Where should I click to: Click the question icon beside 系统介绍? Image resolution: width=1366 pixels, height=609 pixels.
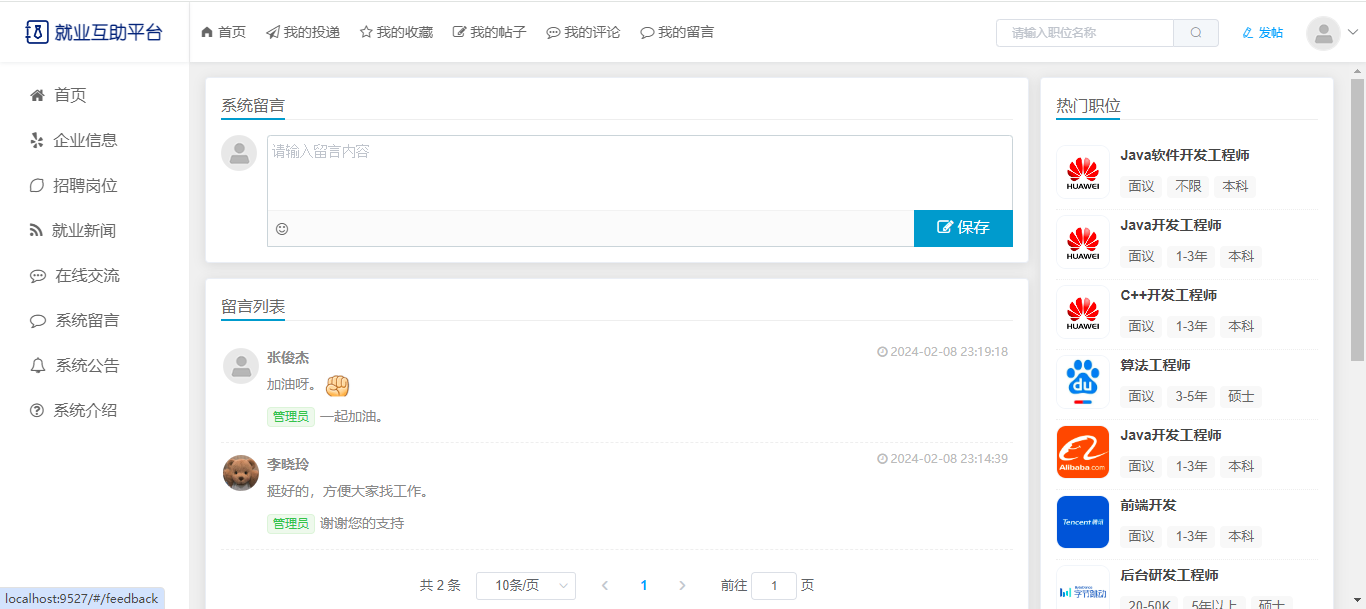point(37,411)
